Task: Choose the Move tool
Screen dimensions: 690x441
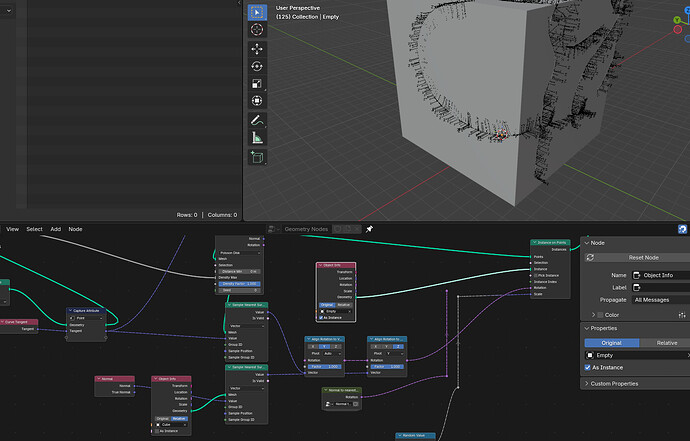Action: coord(257,49)
